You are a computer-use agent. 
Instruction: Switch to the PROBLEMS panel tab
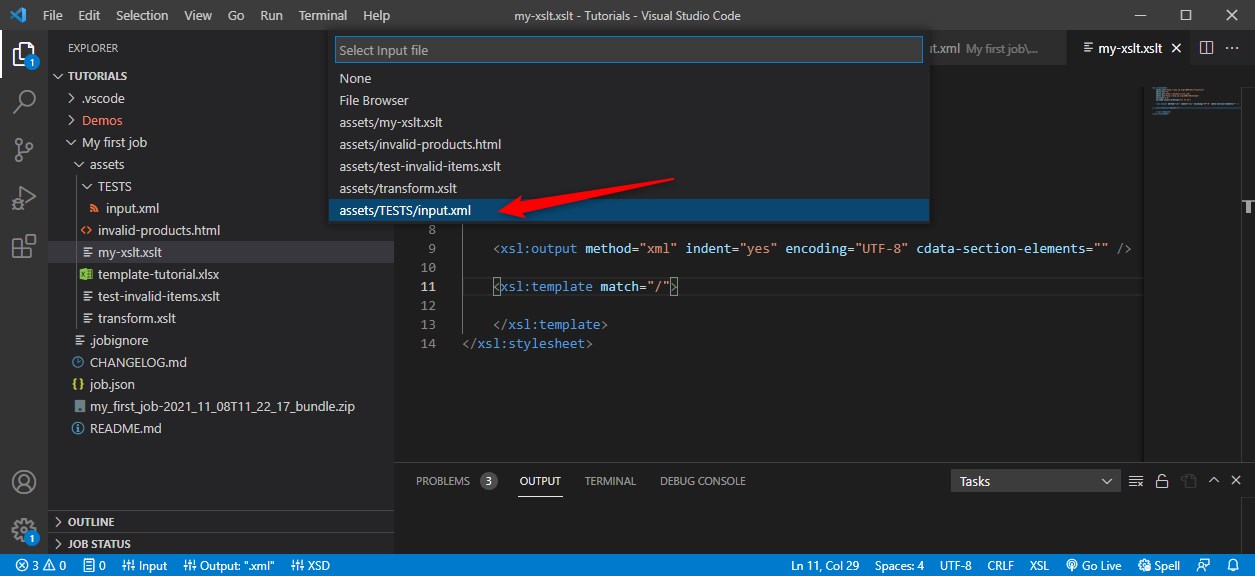point(456,481)
